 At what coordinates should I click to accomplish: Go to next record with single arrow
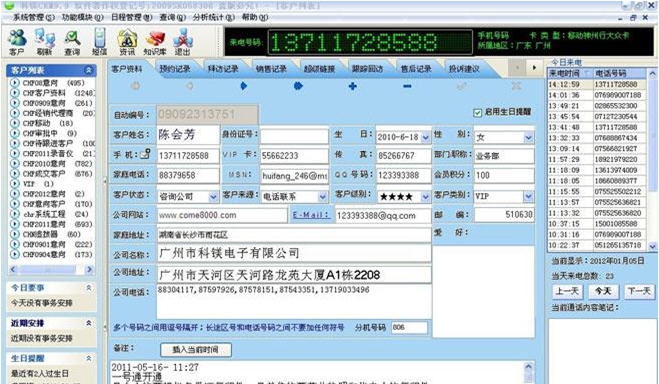coord(243,86)
